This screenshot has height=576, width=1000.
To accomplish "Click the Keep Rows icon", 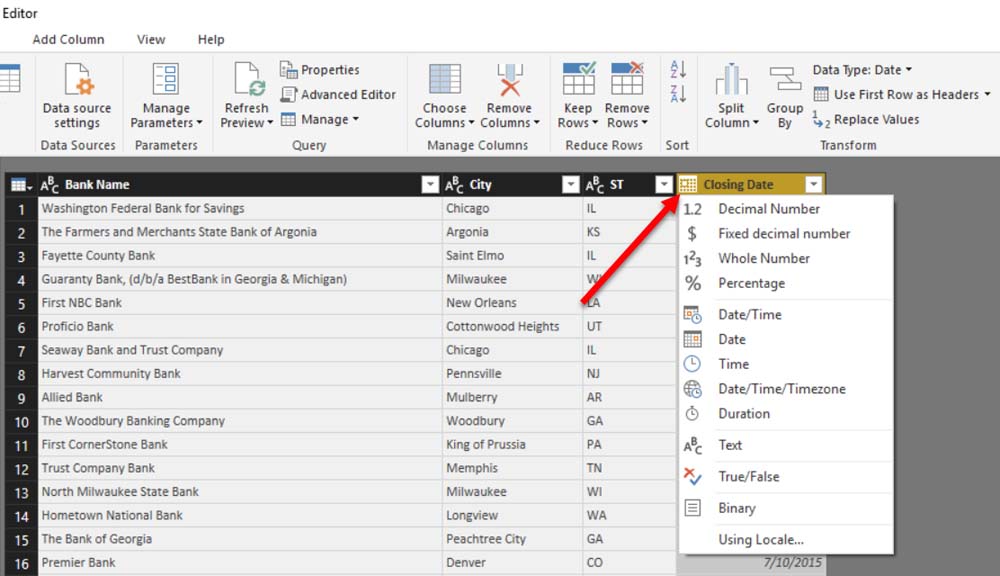I will [578, 81].
